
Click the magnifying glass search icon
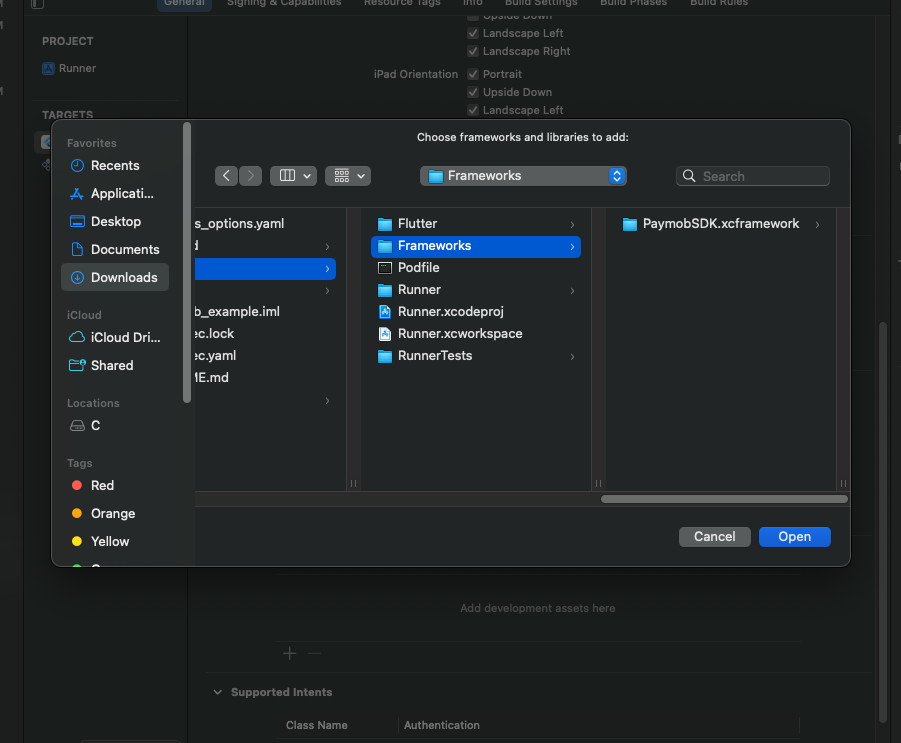point(689,176)
